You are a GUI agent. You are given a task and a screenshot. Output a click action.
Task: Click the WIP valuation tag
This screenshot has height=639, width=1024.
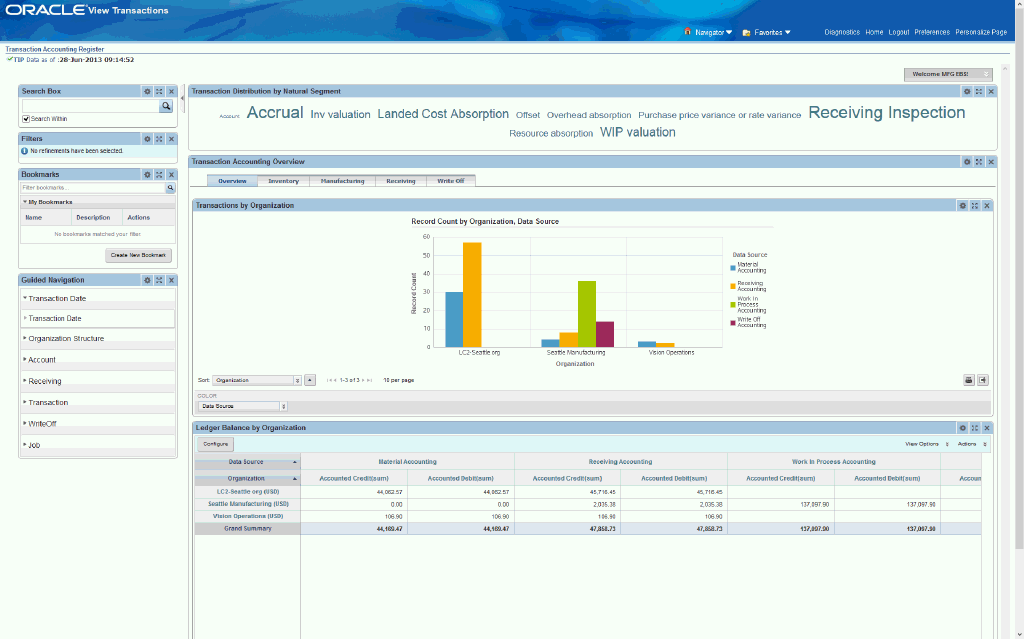point(637,132)
